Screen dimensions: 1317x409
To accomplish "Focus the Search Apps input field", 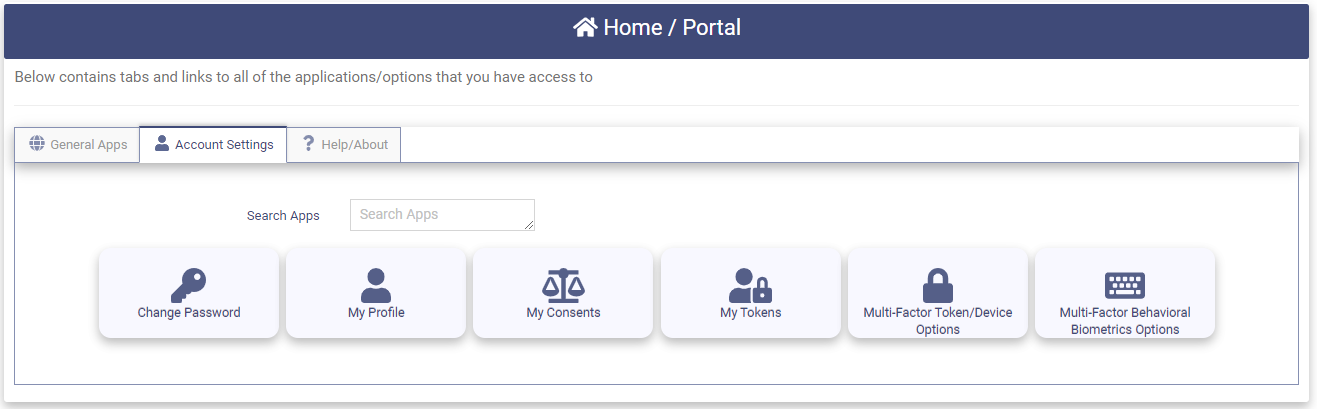I will pos(442,215).
